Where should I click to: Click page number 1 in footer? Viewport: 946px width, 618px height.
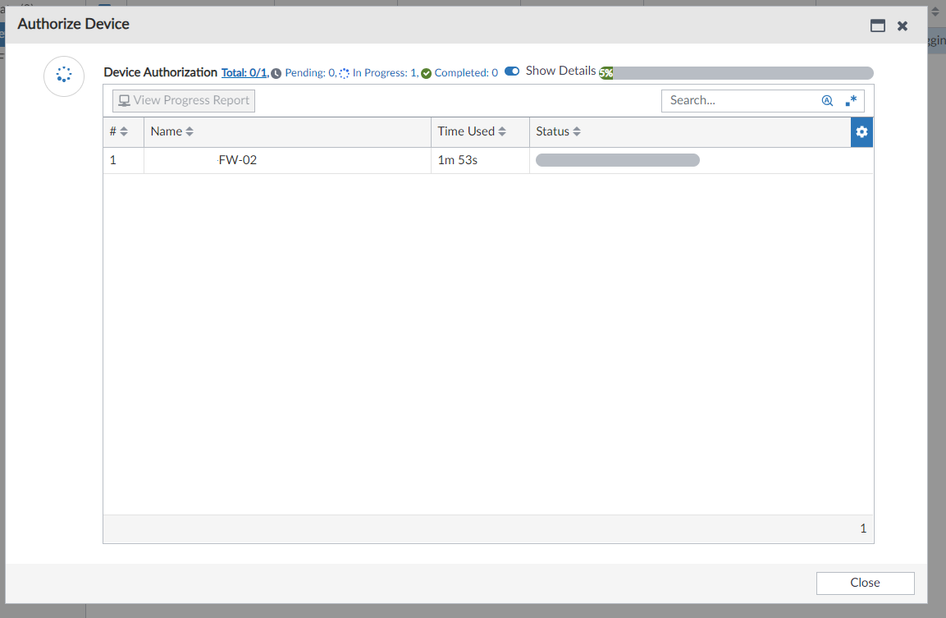point(863,529)
